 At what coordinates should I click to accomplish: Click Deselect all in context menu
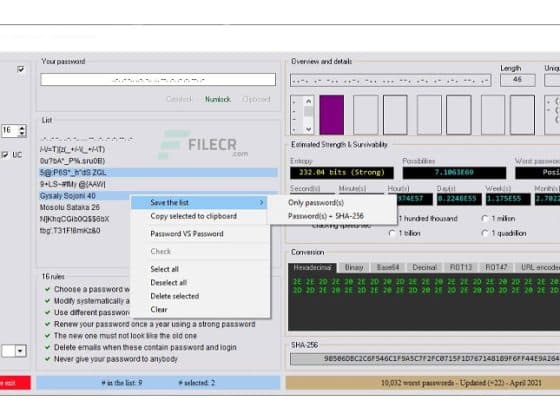[x=169, y=283]
